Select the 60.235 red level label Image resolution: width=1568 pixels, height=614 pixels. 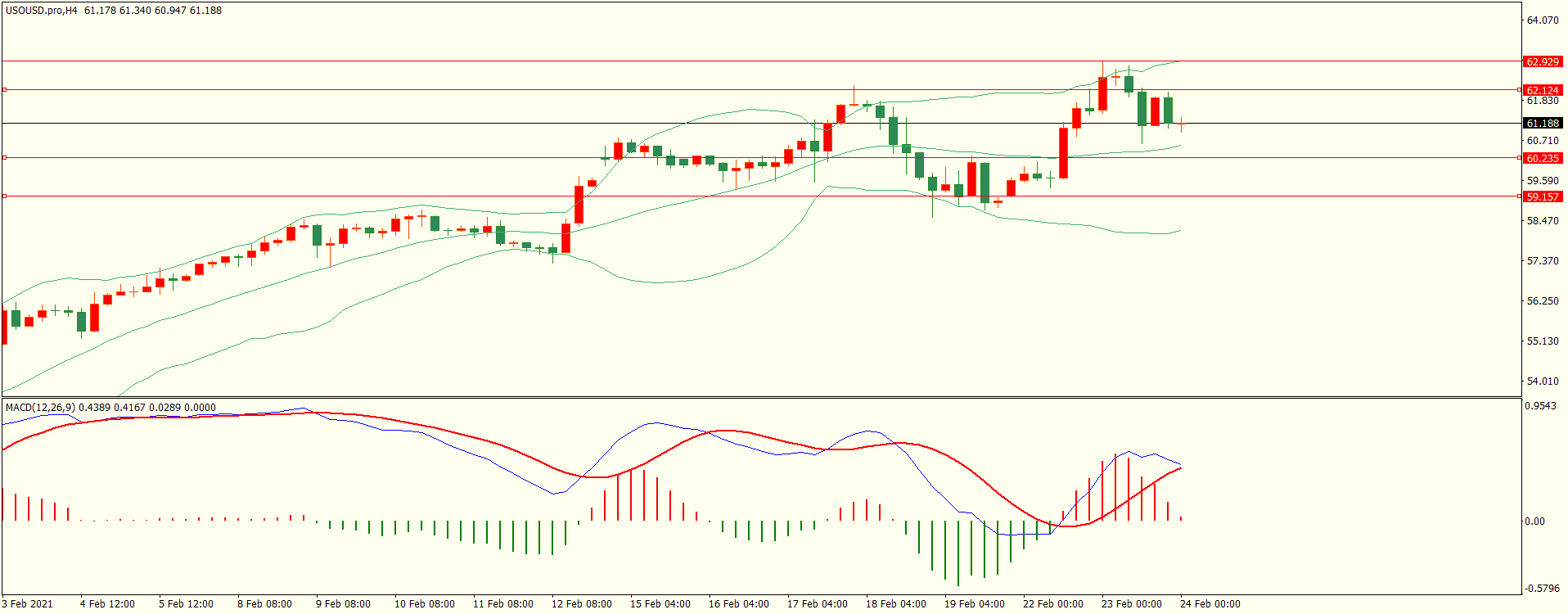coord(1542,158)
